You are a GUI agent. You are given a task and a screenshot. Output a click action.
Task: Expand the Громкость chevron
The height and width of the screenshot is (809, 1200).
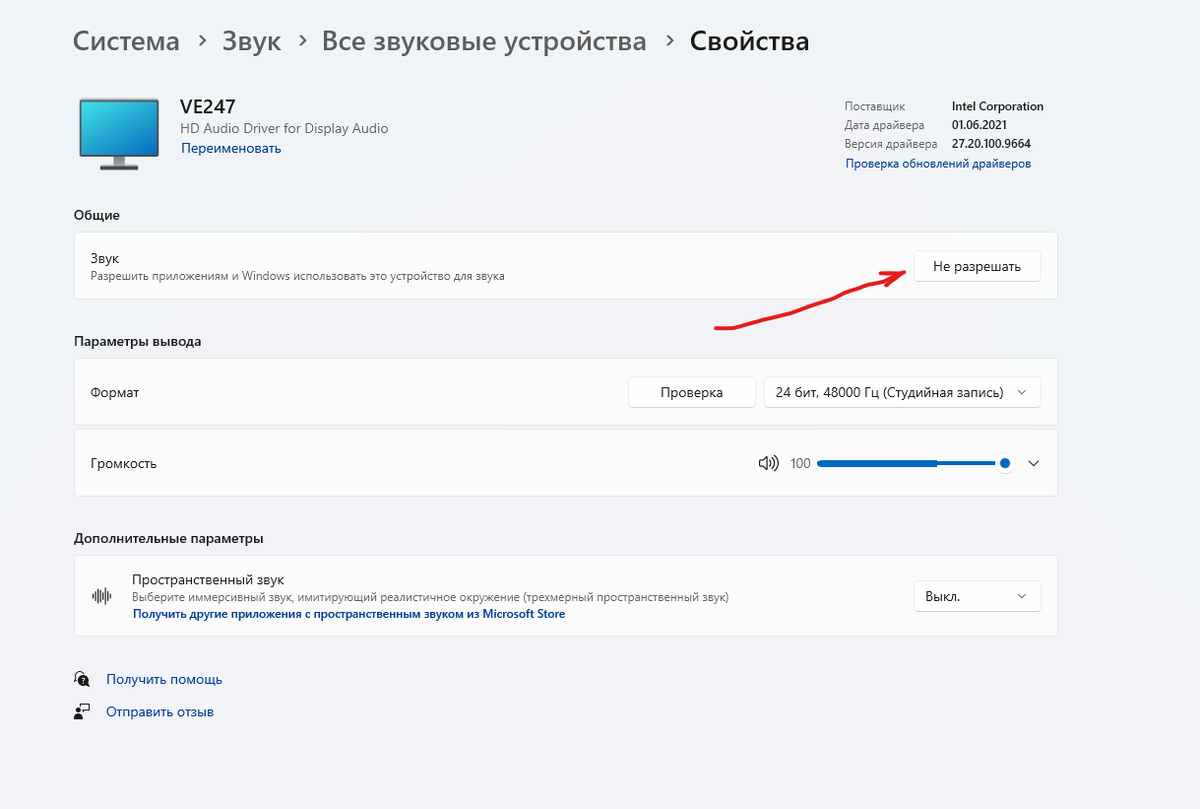(1034, 462)
